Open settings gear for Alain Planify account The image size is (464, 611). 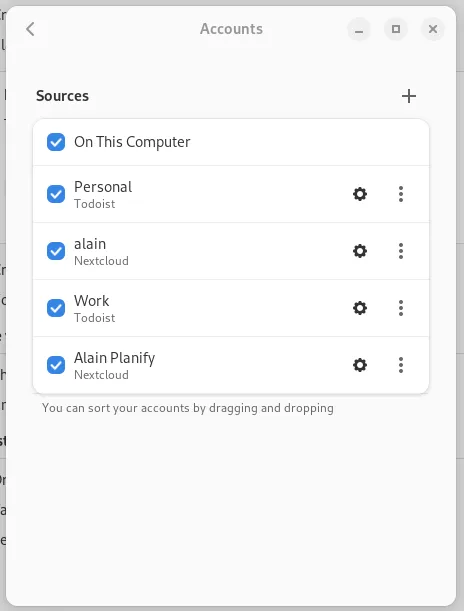coord(360,365)
